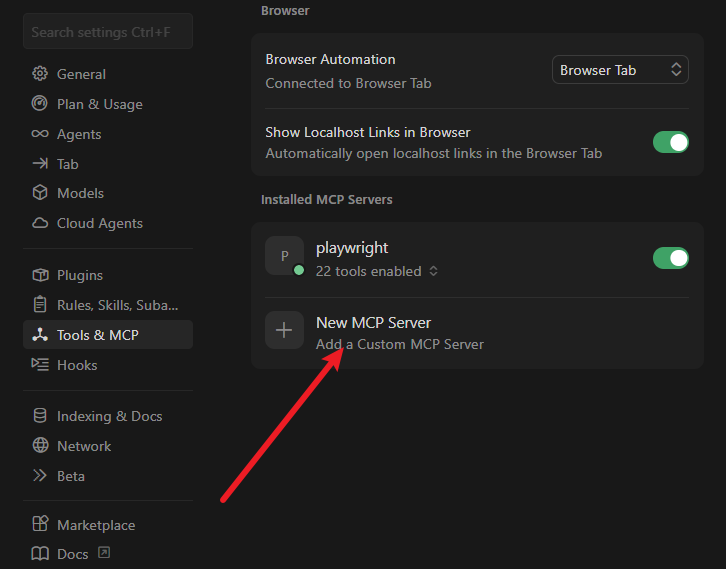Click the playwright server name

pyautogui.click(x=352, y=248)
